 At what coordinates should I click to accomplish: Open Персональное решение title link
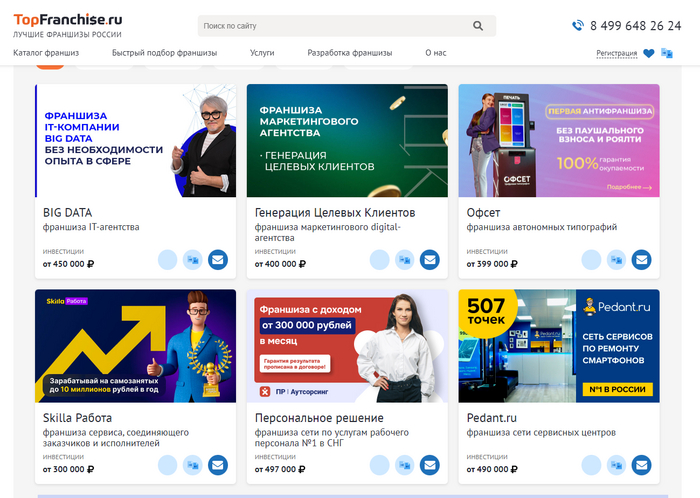pos(319,418)
